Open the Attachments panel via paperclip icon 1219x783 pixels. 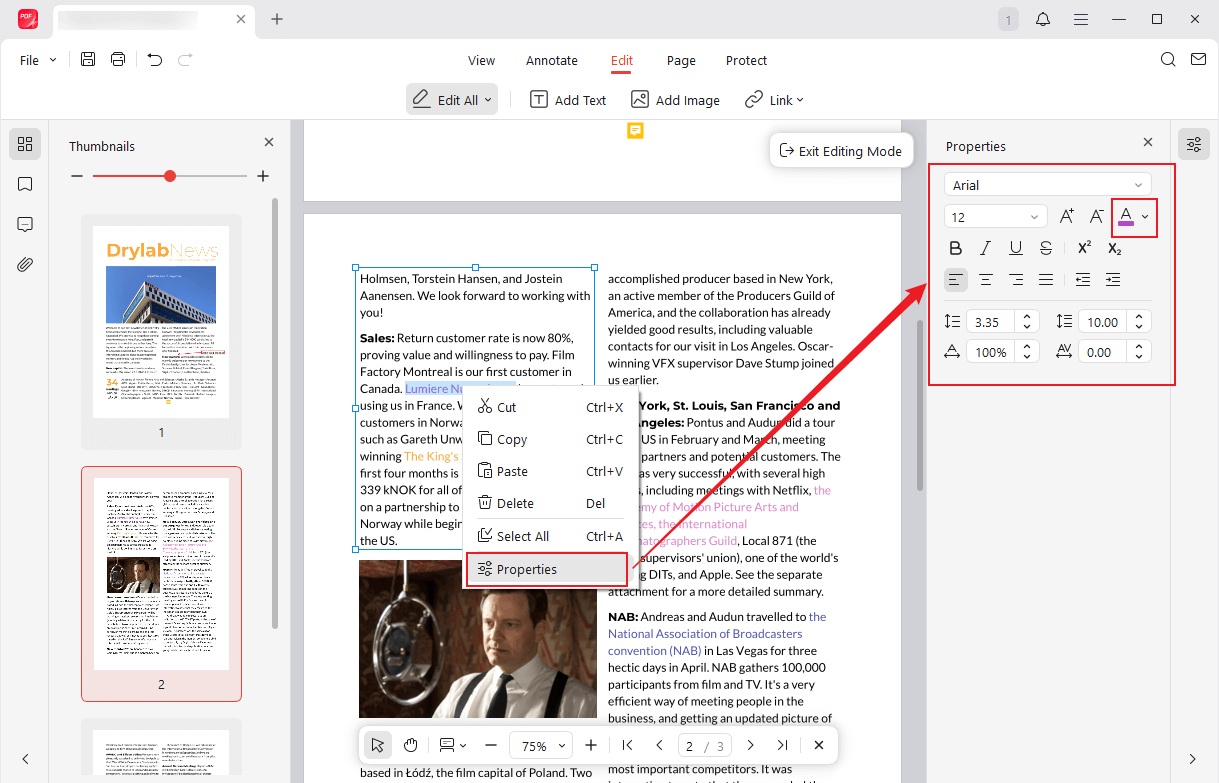click(x=25, y=263)
